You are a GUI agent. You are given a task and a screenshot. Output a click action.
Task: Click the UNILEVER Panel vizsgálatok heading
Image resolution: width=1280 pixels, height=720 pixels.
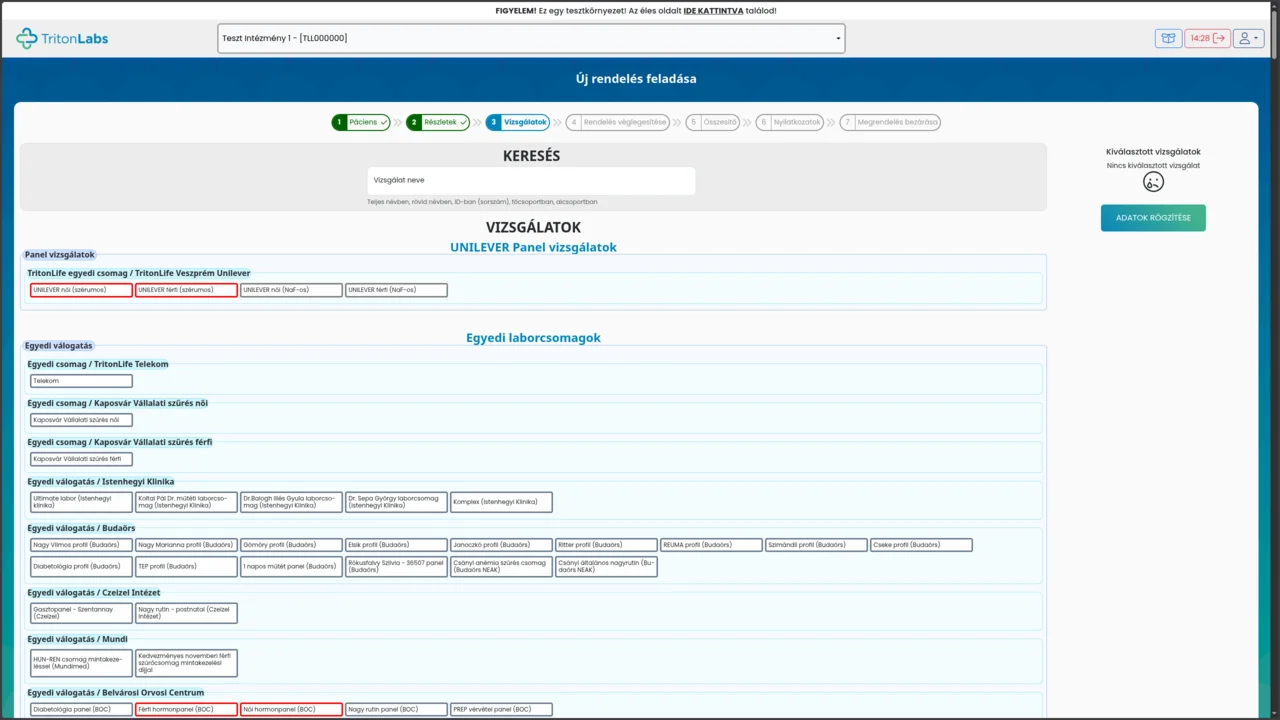tap(533, 247)
